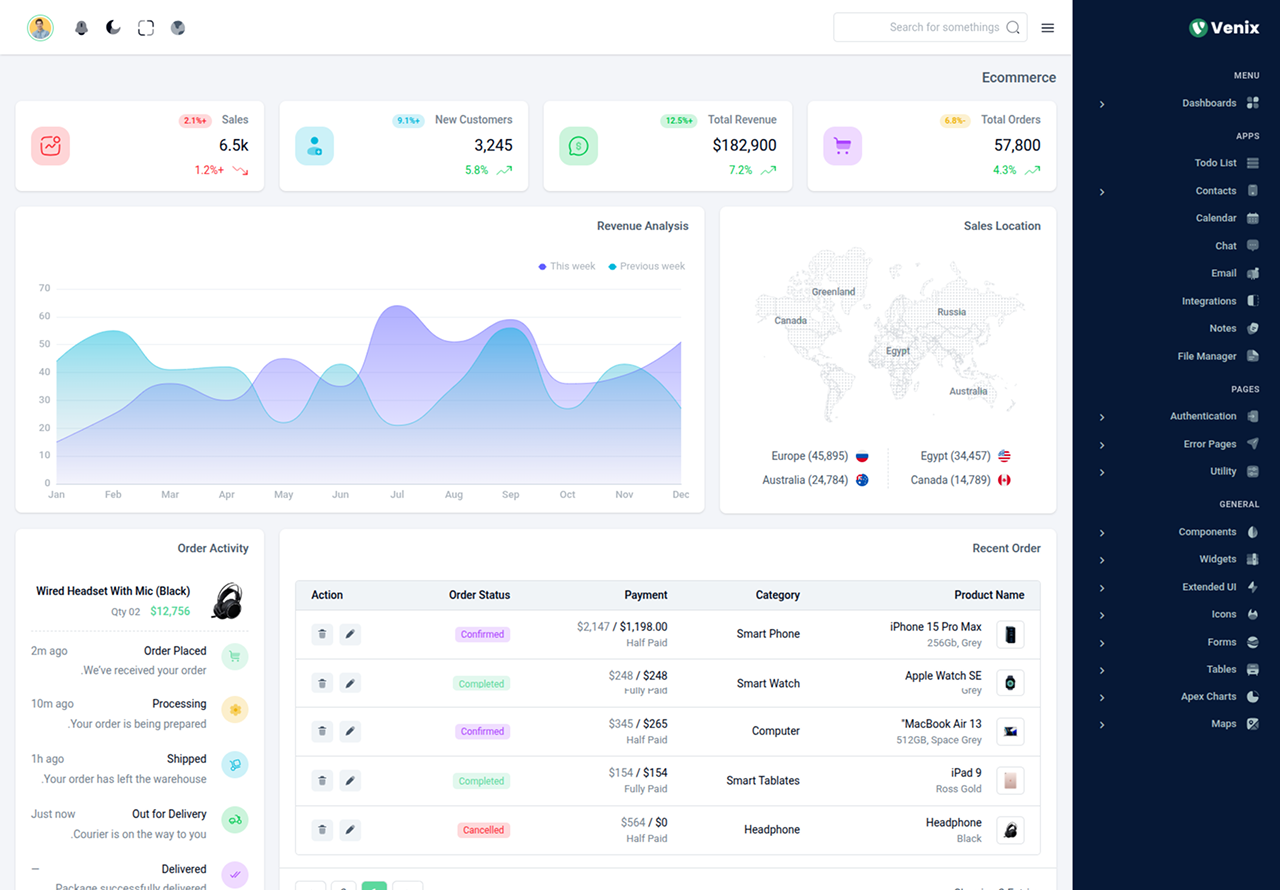
Task: Click the trash icon for the iPad 9 order
Action: 322,780
